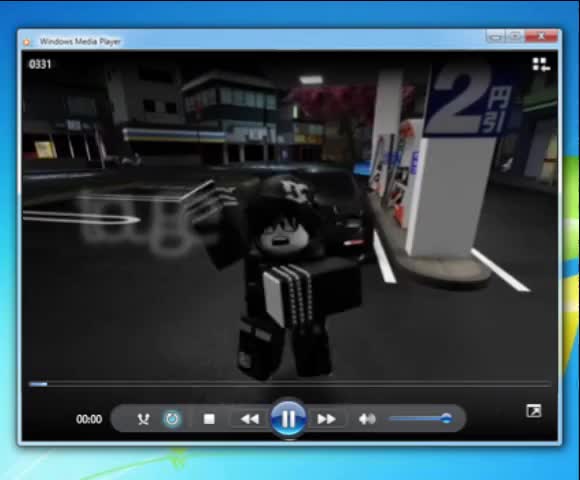Toggle shuffle mode
Image resolution: width=580 pixels, height=480 pixels.
(x=143, y=419)
